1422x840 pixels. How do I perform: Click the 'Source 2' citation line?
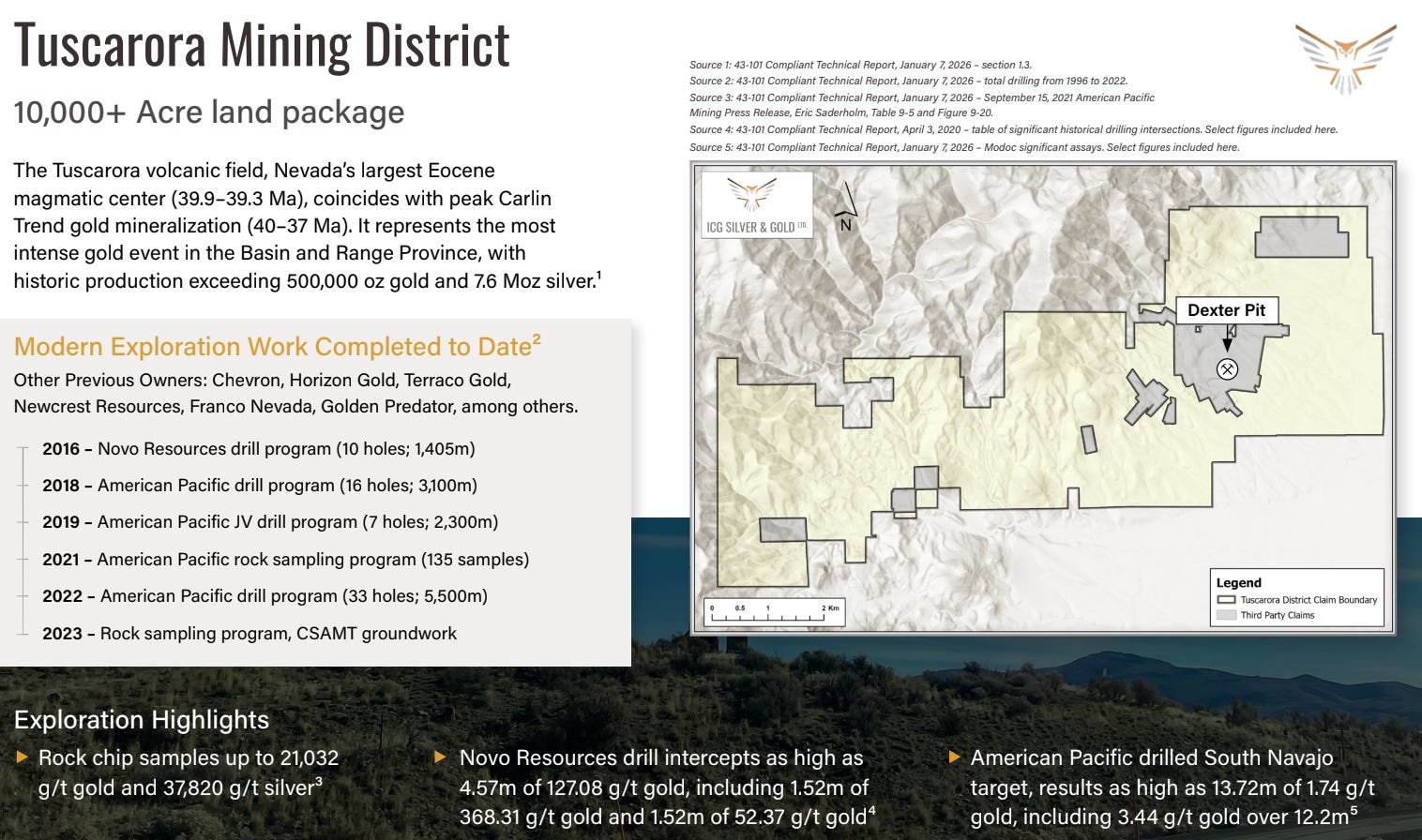908,81
